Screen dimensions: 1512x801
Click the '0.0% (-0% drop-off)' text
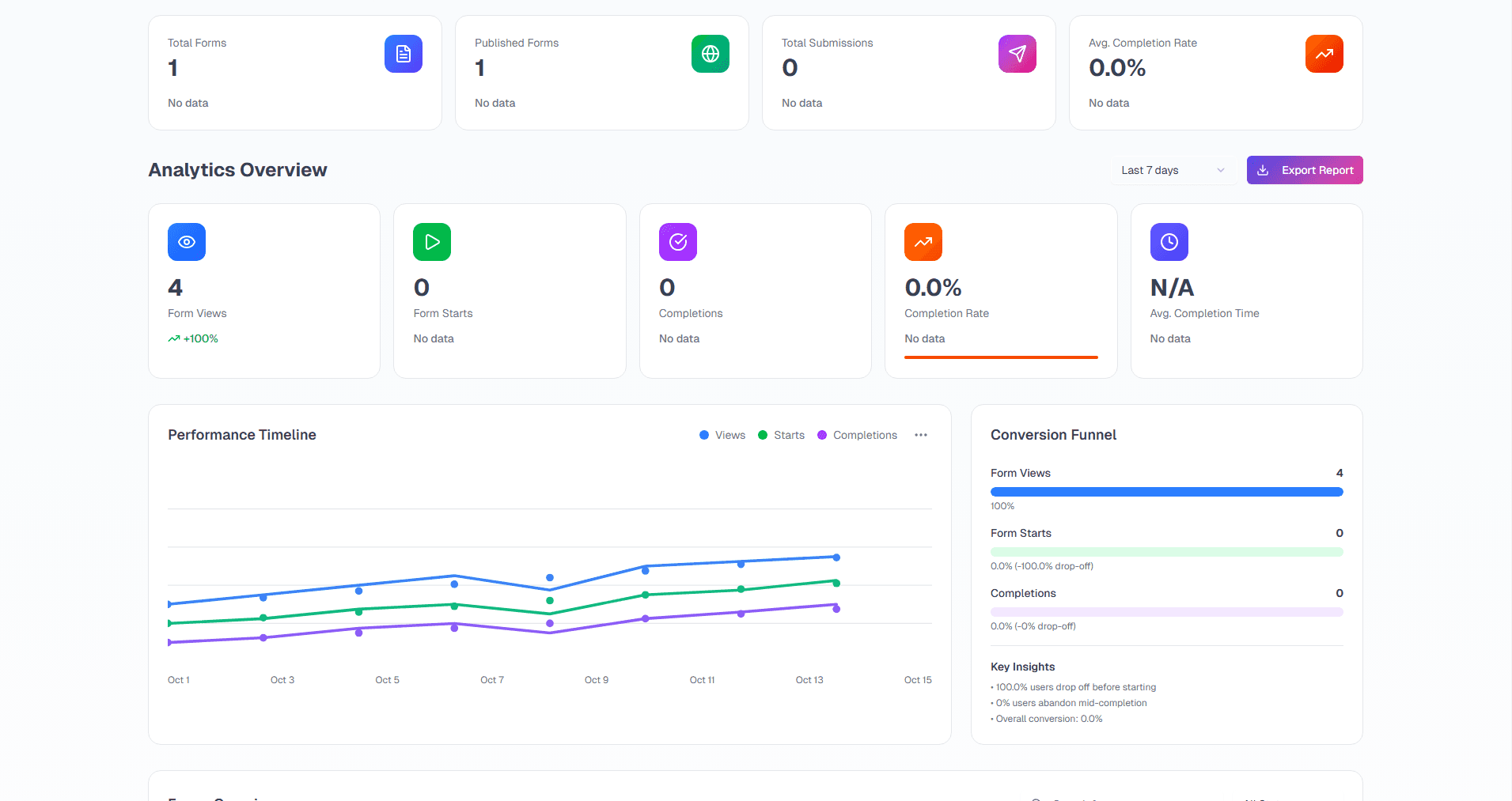click(1033, 626)
